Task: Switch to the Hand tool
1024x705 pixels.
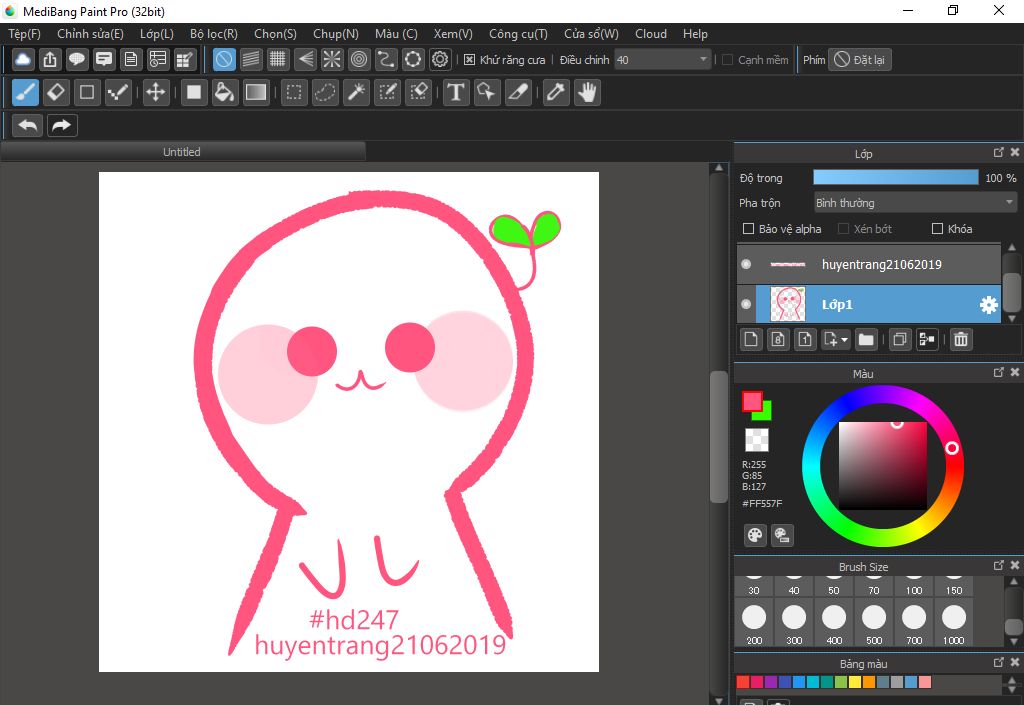Action: (x=586, y=93)
